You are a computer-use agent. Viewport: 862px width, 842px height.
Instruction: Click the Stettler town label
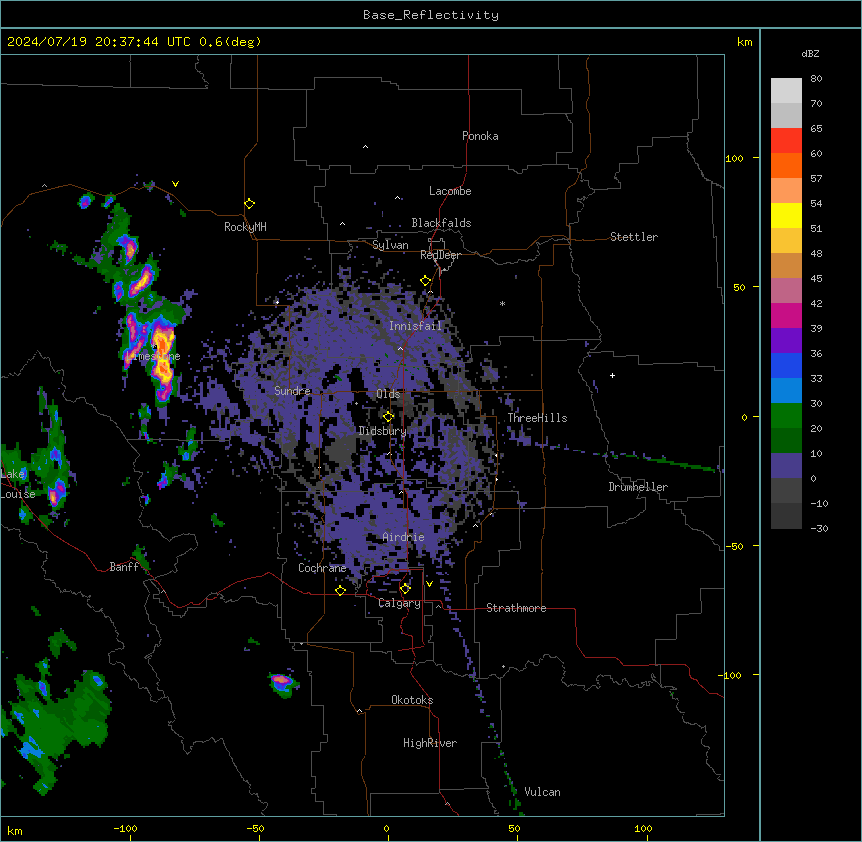click(634, 237)
